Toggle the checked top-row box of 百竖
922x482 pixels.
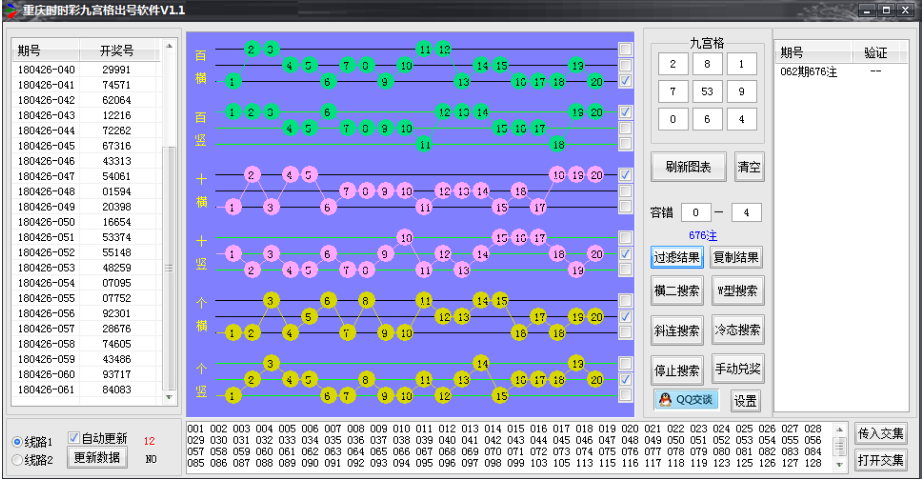(625, 112)
